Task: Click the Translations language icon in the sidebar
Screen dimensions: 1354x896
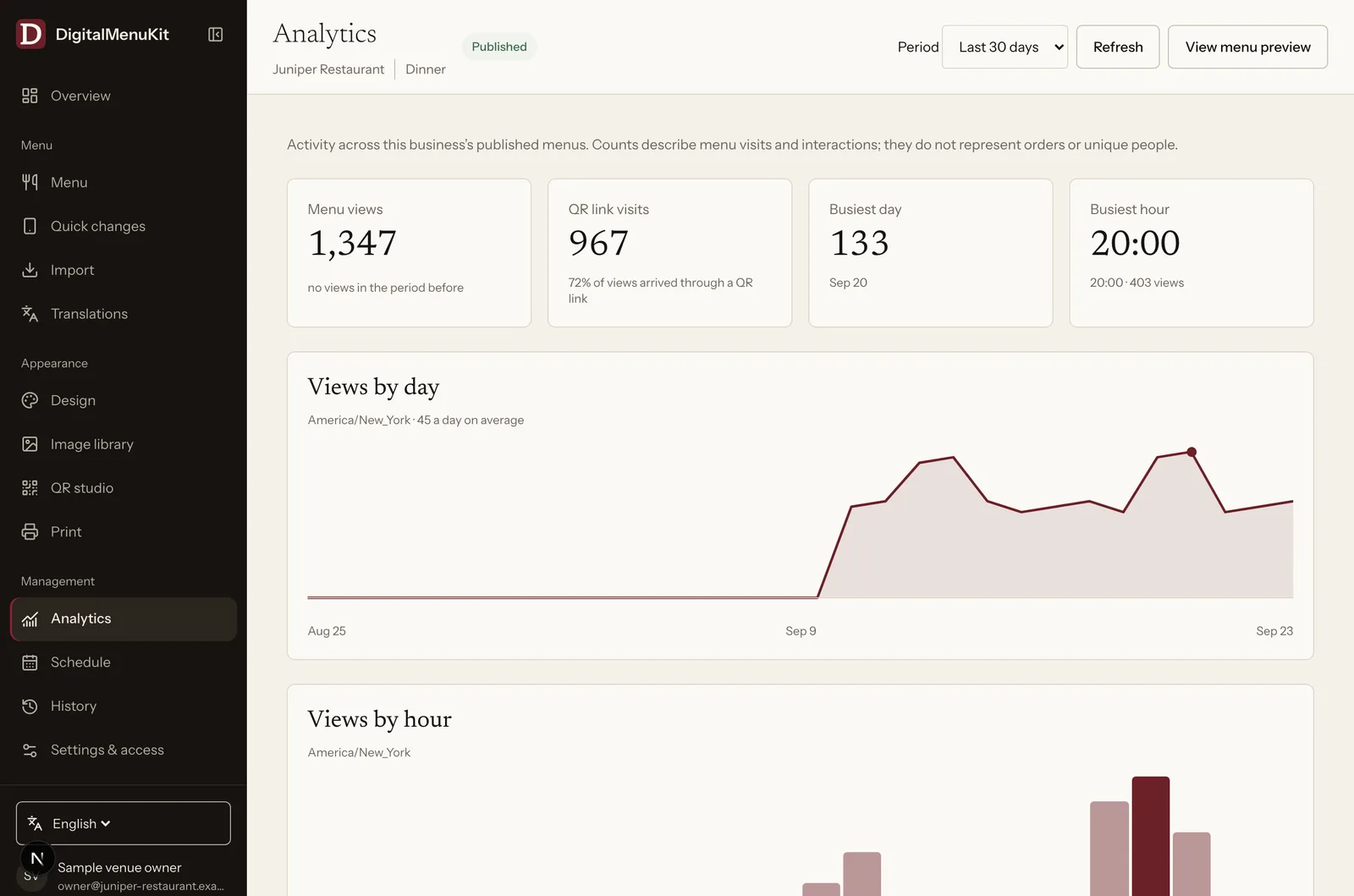Action: pyautogui.click(x=30, y=314)
